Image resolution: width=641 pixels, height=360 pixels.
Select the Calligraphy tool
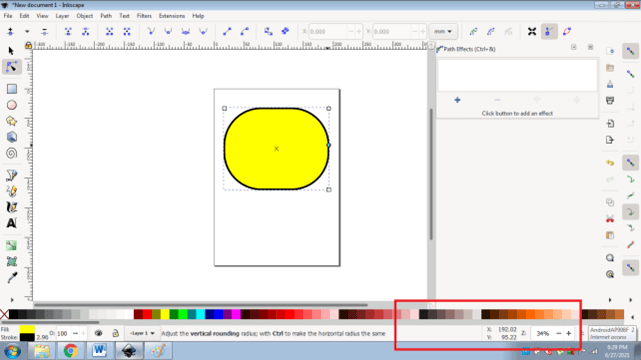[x=11, y=207]
